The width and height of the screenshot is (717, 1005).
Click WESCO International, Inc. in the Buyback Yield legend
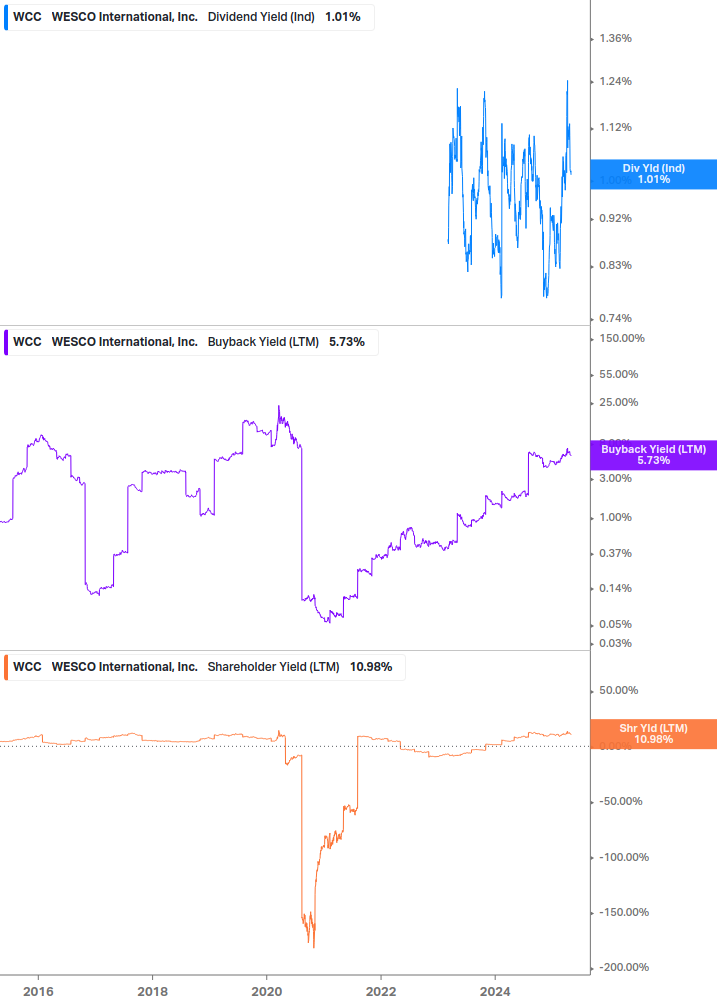pyautogui.click(x=124, y=342)
